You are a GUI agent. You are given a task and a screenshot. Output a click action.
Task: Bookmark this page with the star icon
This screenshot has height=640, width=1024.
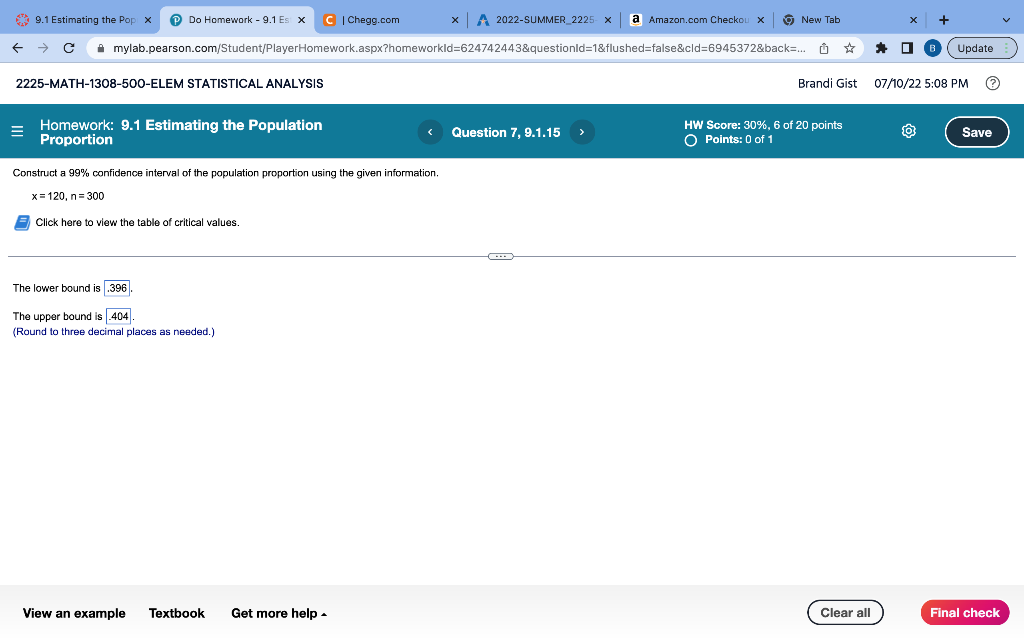(849, 48)
